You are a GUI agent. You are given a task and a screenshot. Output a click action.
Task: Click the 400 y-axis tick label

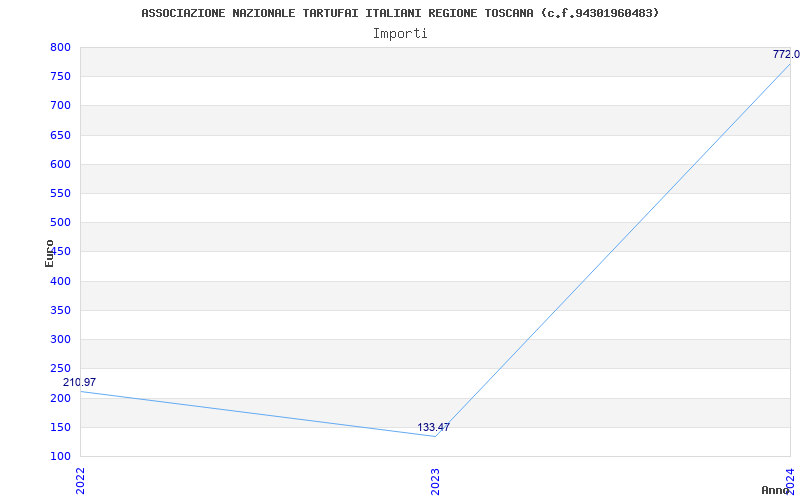click(60, 281)
